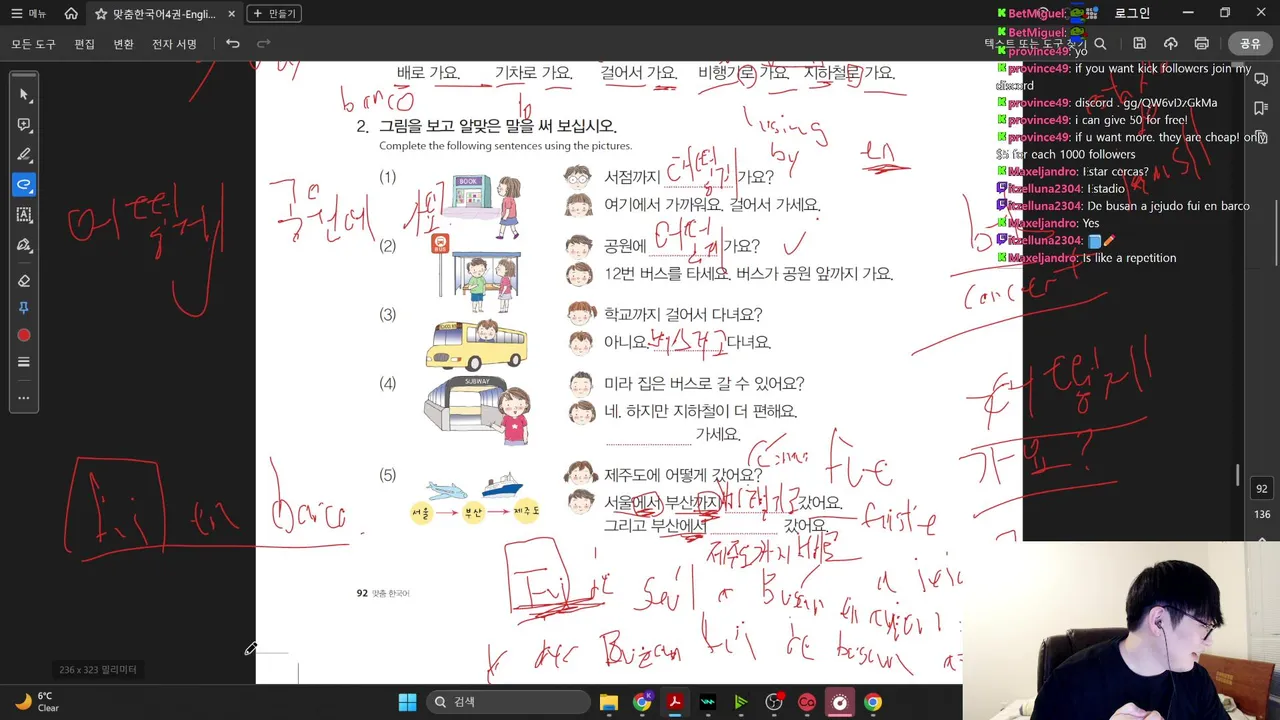Select the freehand Draw tool
Image resolution: width=1280 pixels, height=720 pixels.
[24, 185]
